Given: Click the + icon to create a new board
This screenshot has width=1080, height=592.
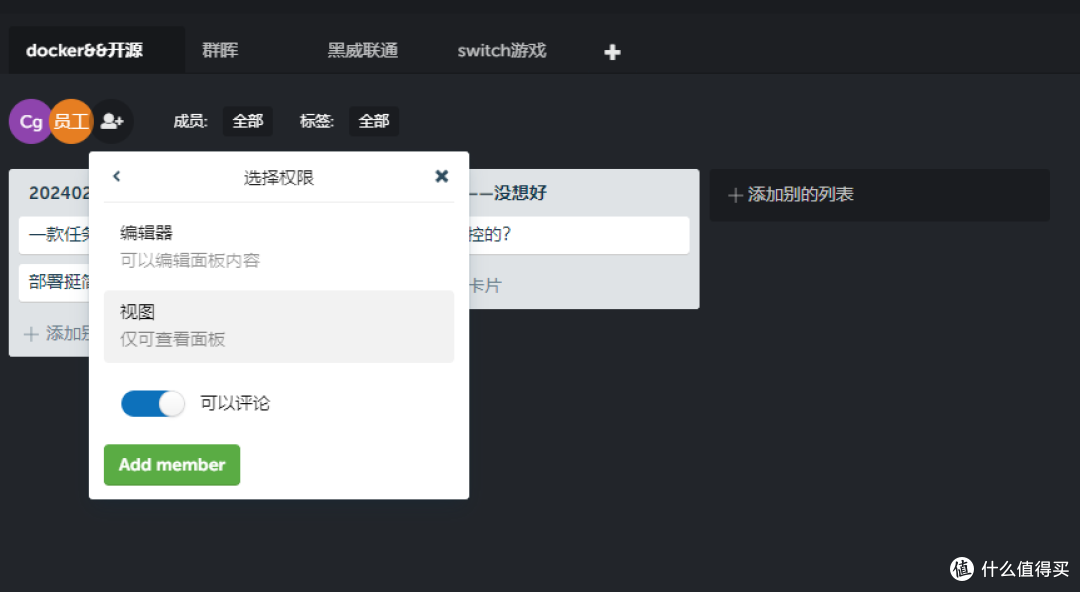Looking at the screenshot, I should pyautogui.click(x=611, y=51).
